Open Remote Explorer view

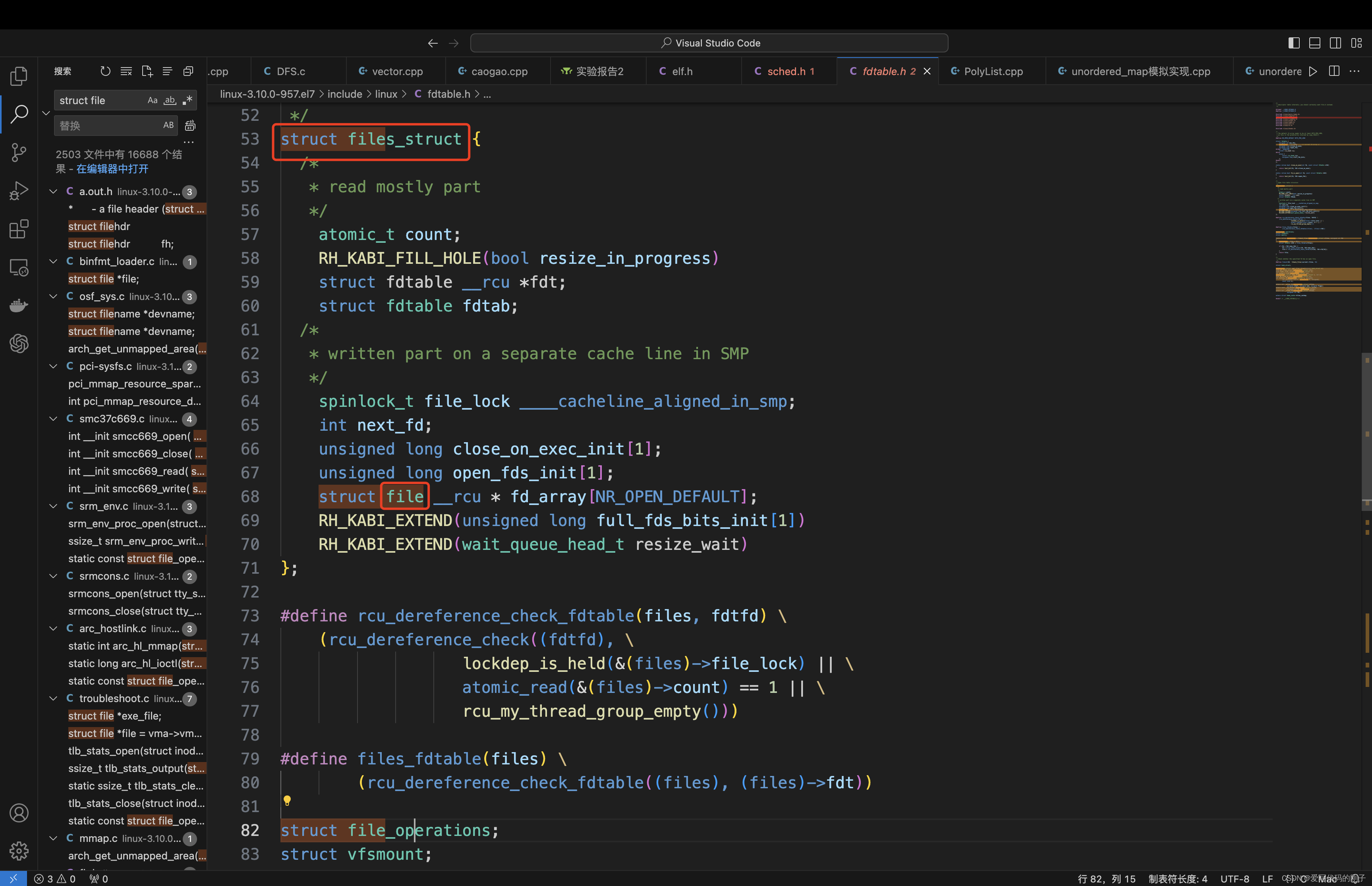19,267
